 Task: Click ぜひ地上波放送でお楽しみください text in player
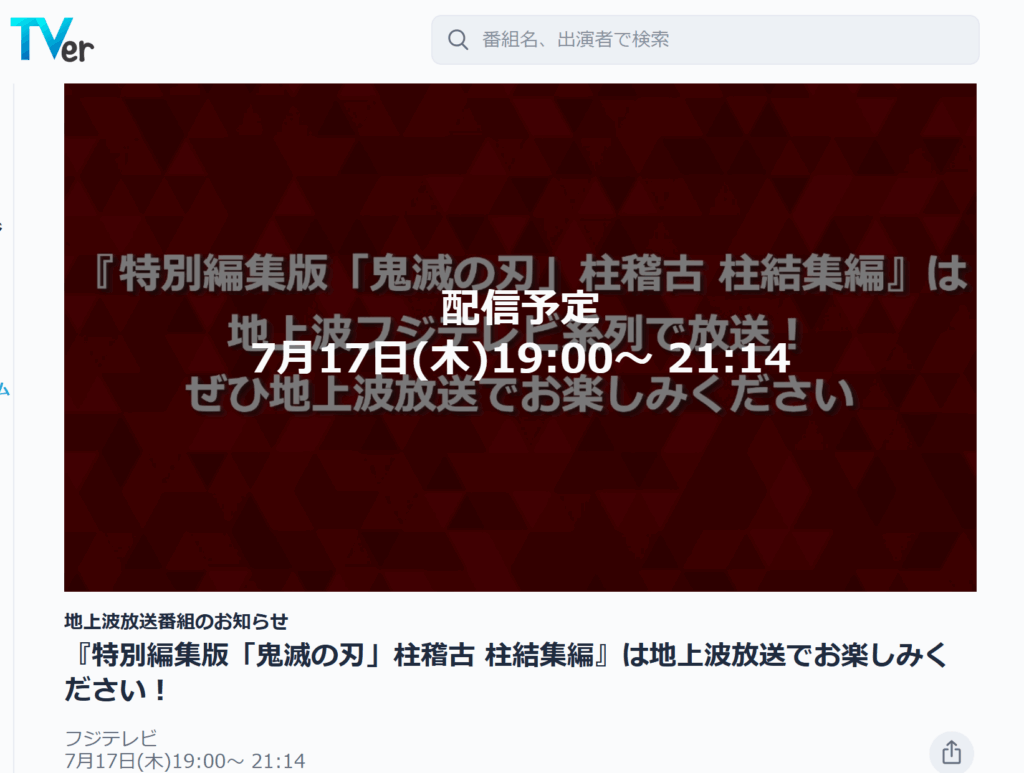(520, 395)
